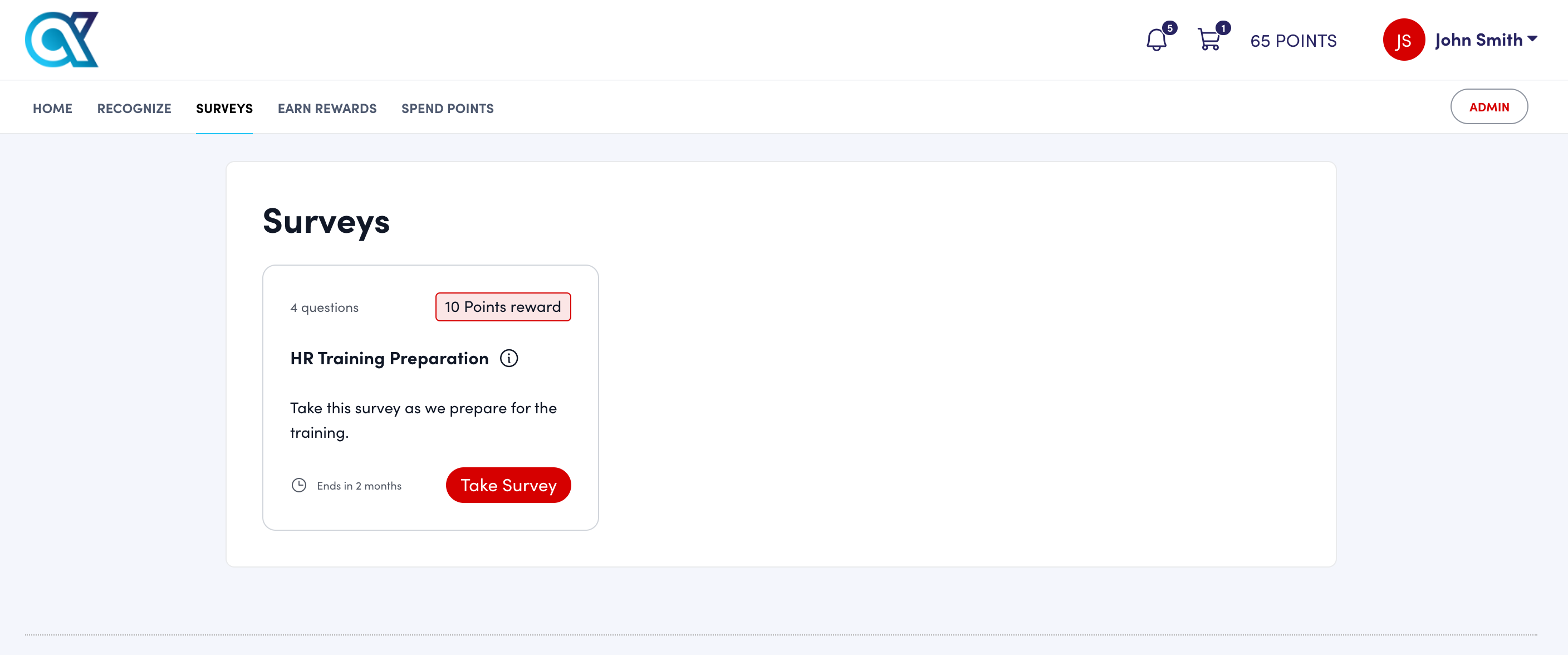Image resolution: width=1568 pixels, height=655 pixels.
Task: Click the JS user avatar circle
Action: pos(1403,40)
